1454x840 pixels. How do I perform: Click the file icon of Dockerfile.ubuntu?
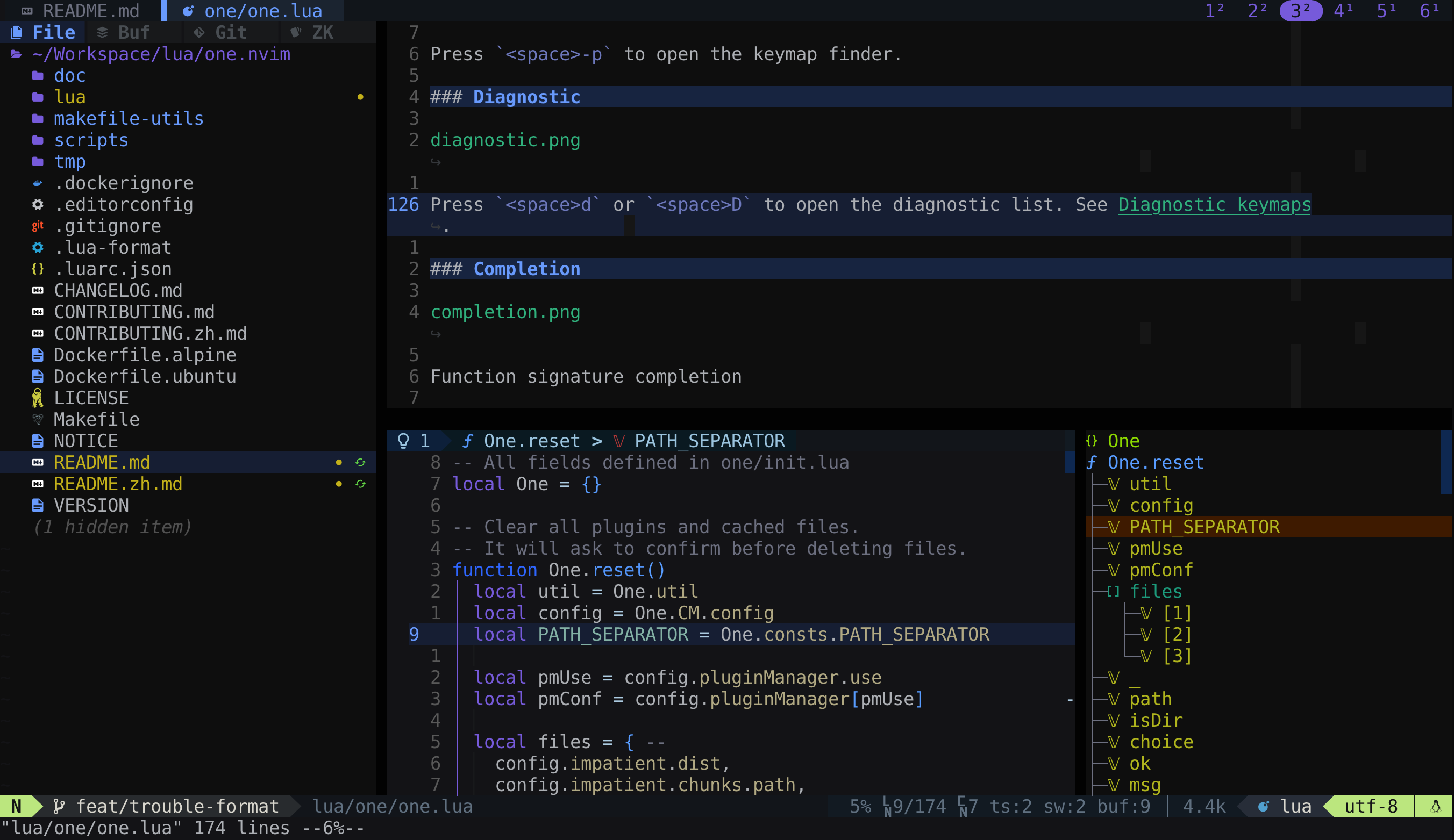[38, 377]
